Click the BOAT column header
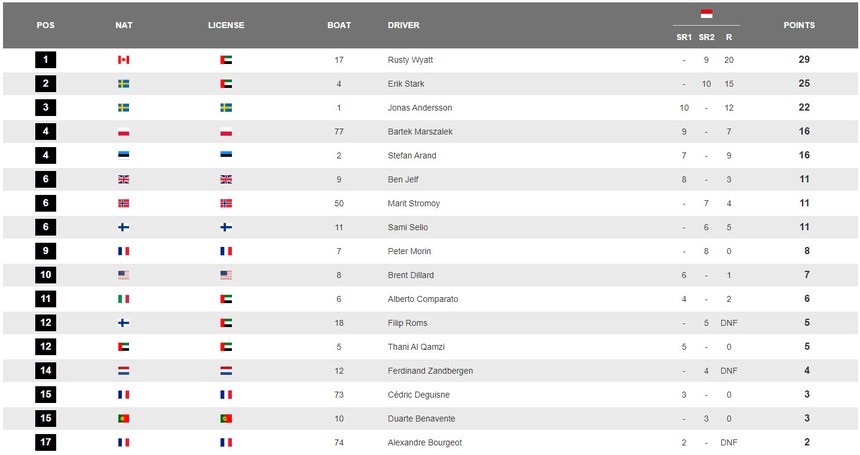Viewport: 860px width, 455px height. [339, 25]
